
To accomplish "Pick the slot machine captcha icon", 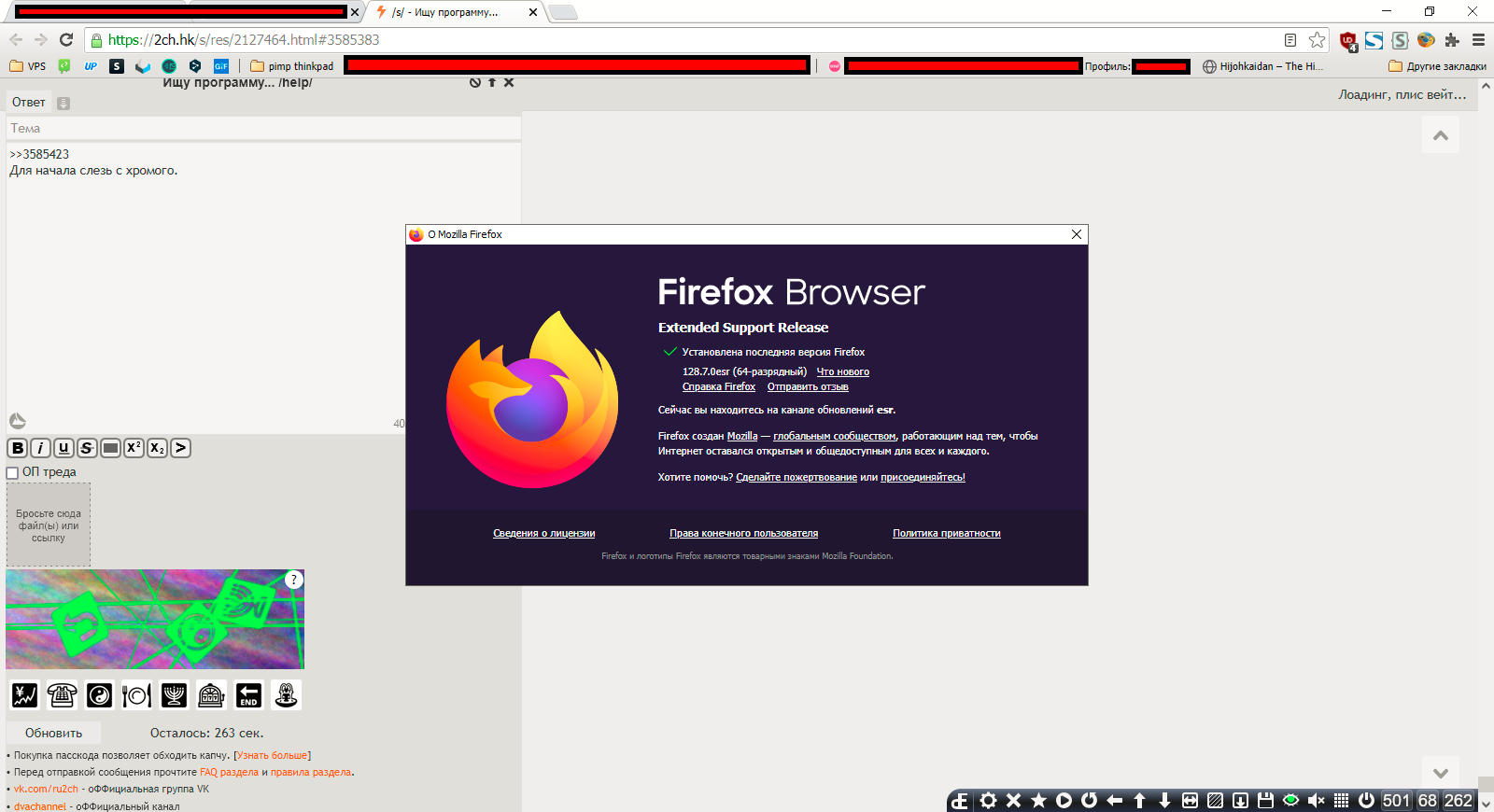I will point(211,695).
